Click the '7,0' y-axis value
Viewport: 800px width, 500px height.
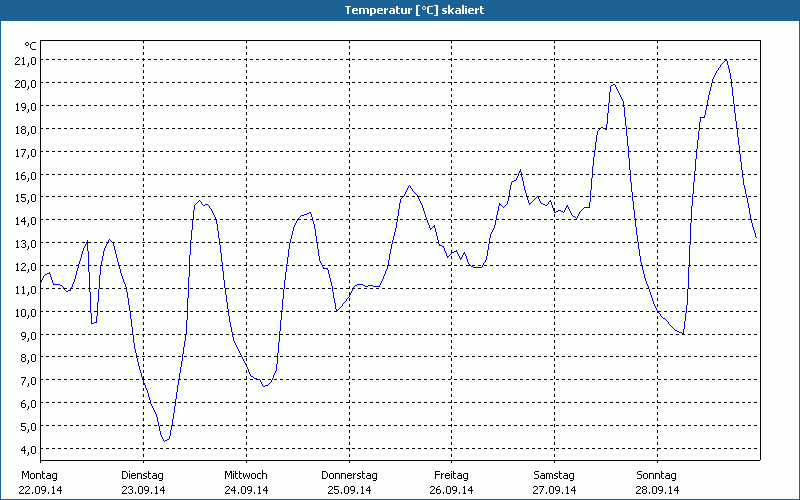[x=29, y=381]
